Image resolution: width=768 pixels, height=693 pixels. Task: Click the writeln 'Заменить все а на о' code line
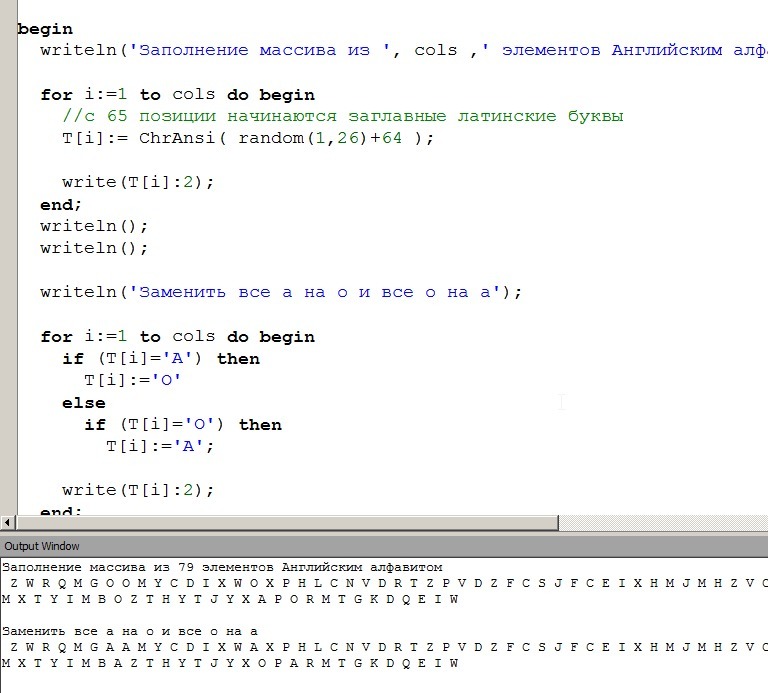[281, 292]
